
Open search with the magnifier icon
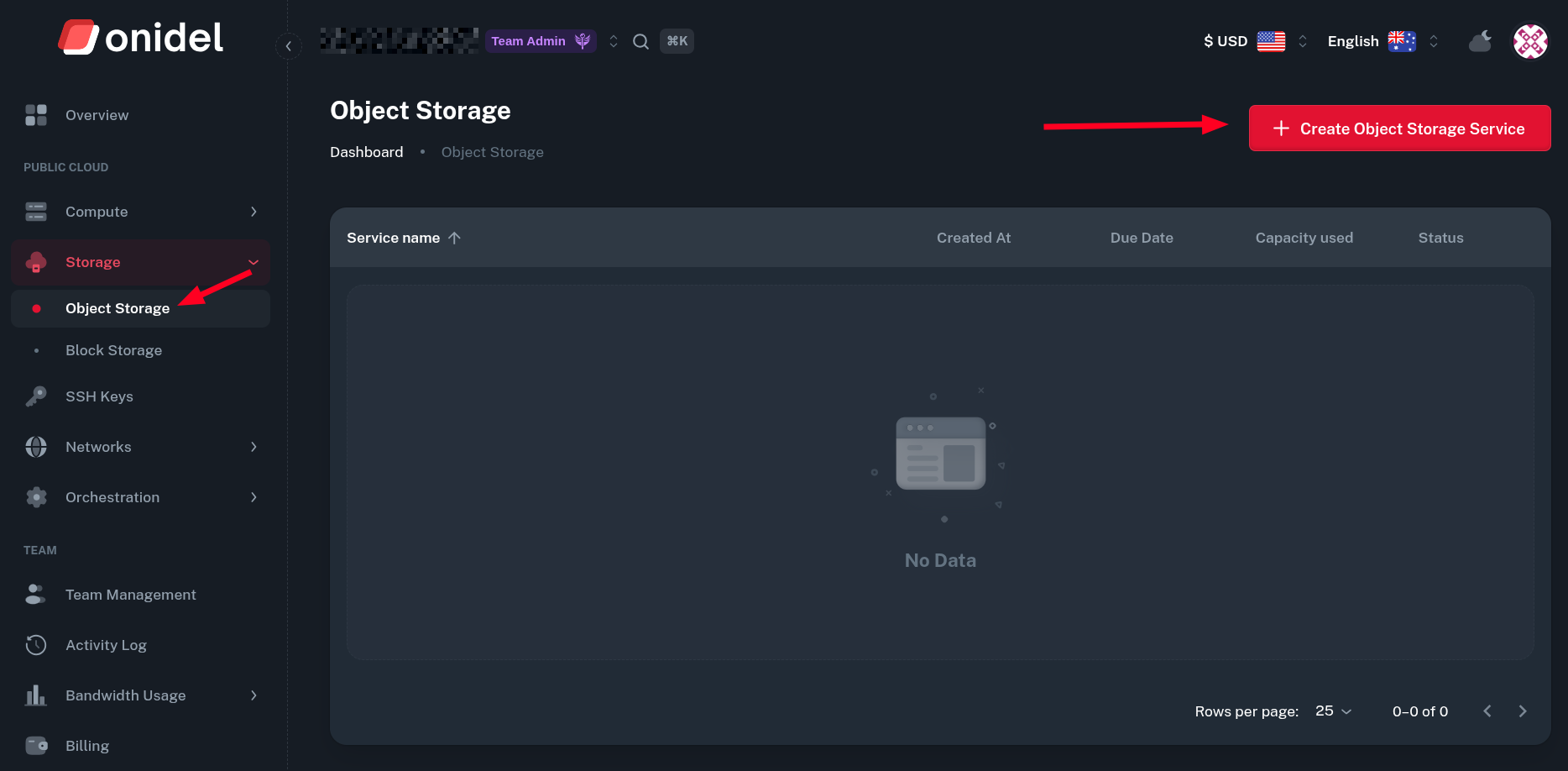click(640, 41)
